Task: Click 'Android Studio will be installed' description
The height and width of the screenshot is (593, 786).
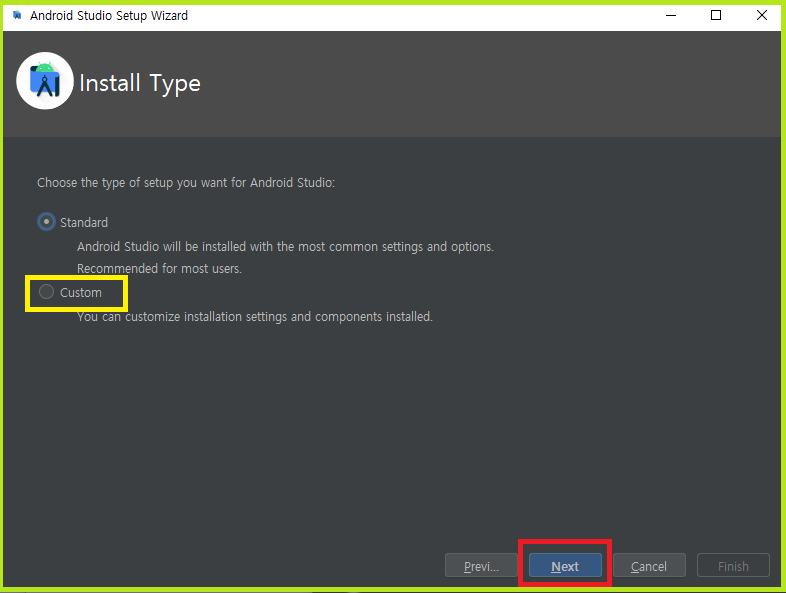Action: [x=285, y=247]
